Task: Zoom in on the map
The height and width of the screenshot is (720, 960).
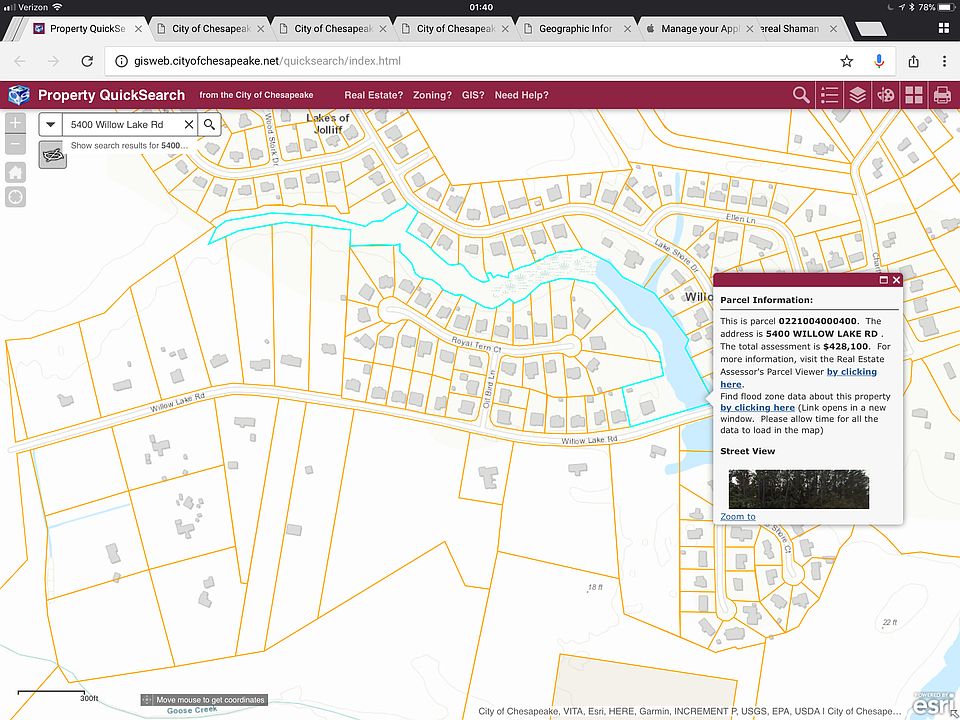Action: click(15, 124)
